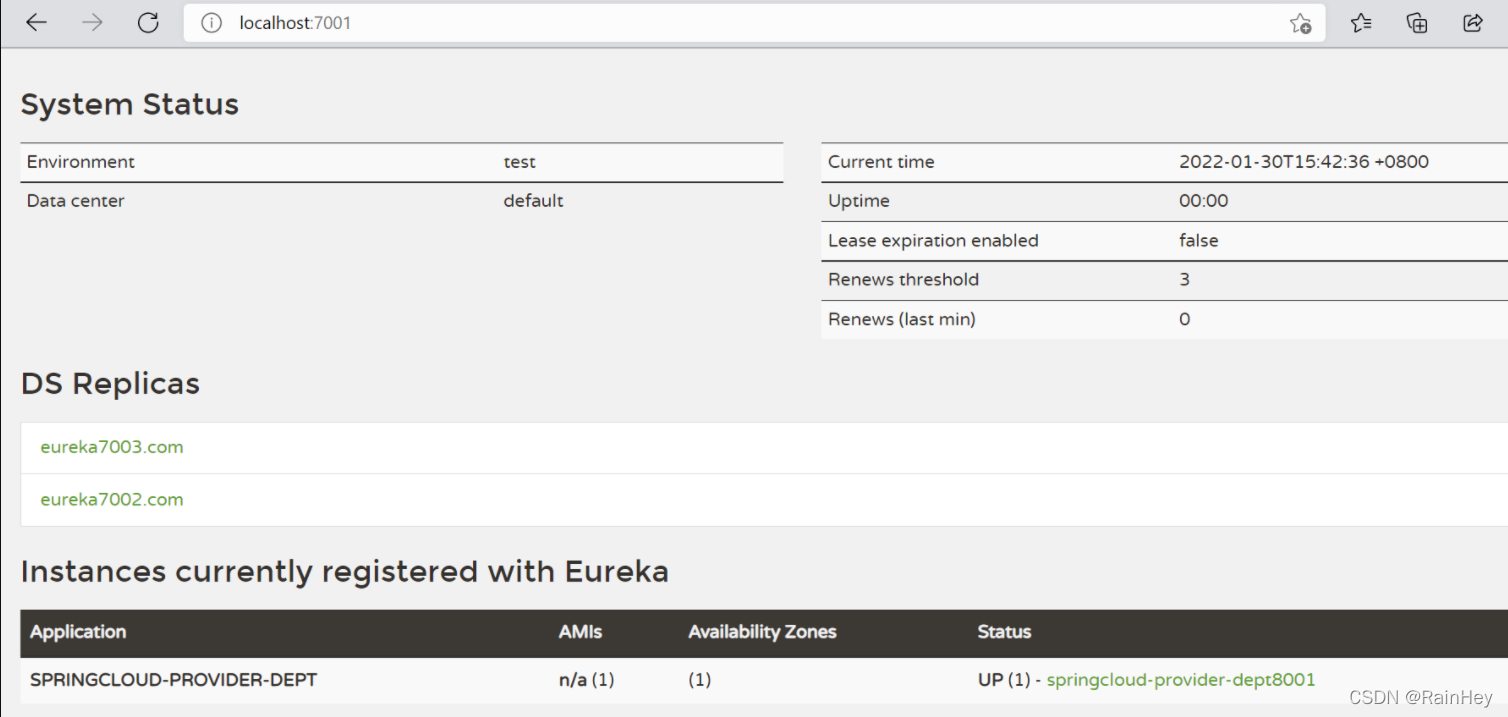Select the lease expiration value false

pyautogui.click(x=1199, y=241)
